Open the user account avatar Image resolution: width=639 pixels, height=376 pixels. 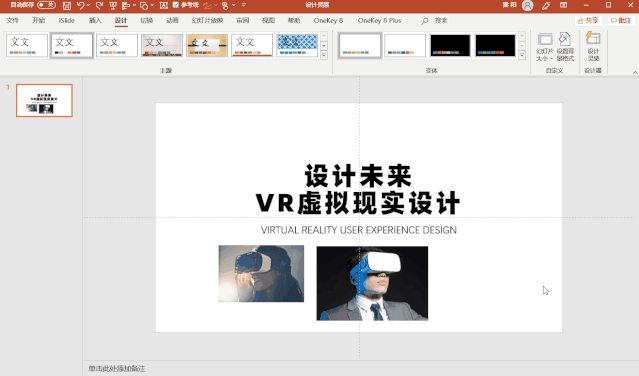528,5
